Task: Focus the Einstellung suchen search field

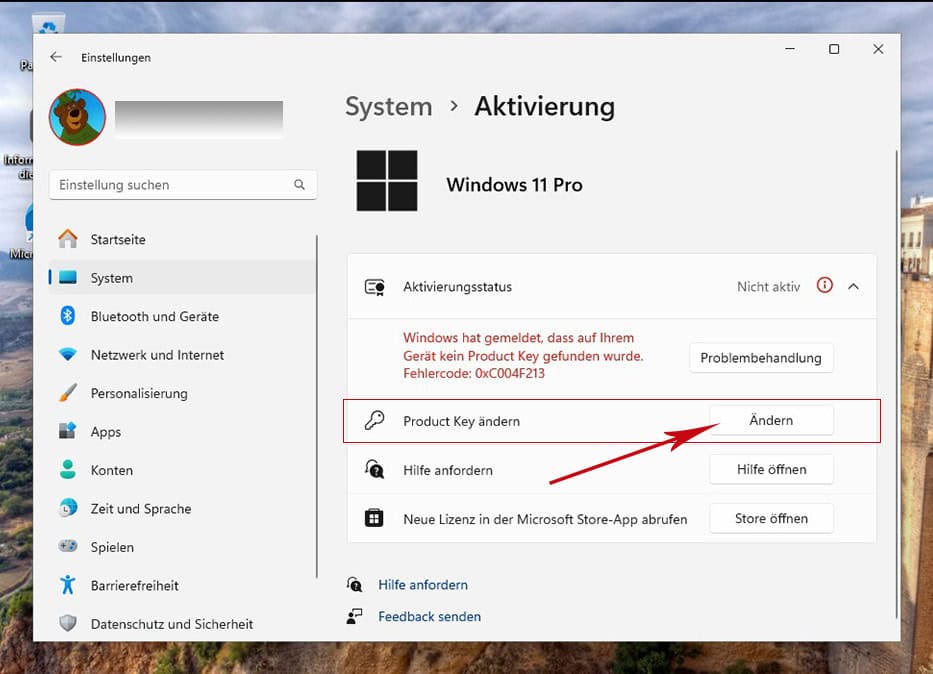Action: coord(170,185)
